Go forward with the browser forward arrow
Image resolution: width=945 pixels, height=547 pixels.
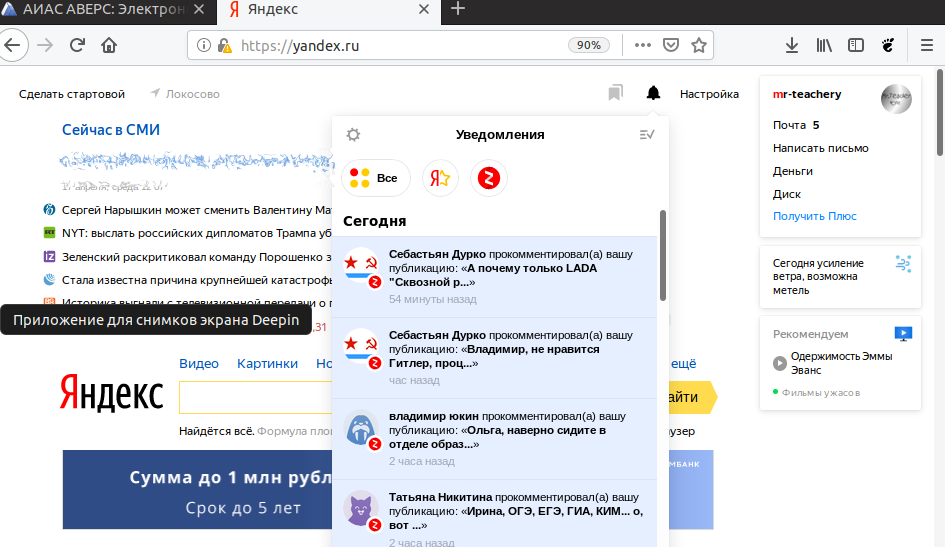click(x=45, y=45)
